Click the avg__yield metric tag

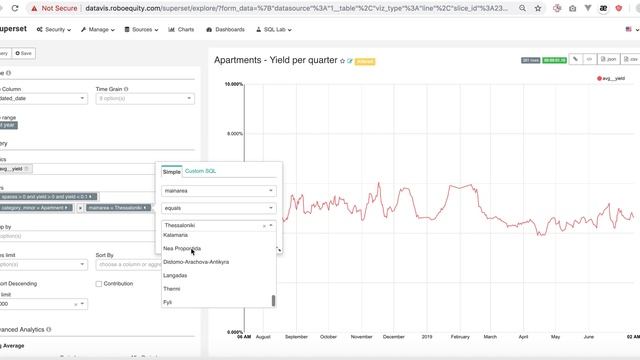[x=15, y=169]
